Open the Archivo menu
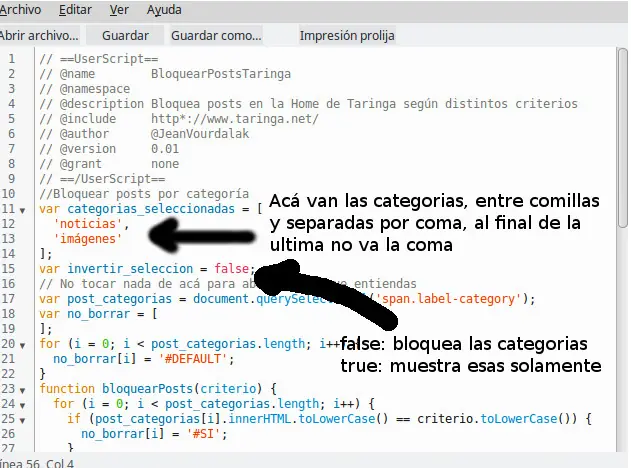This screenshot has width=631, height=468. click(20, 10)
